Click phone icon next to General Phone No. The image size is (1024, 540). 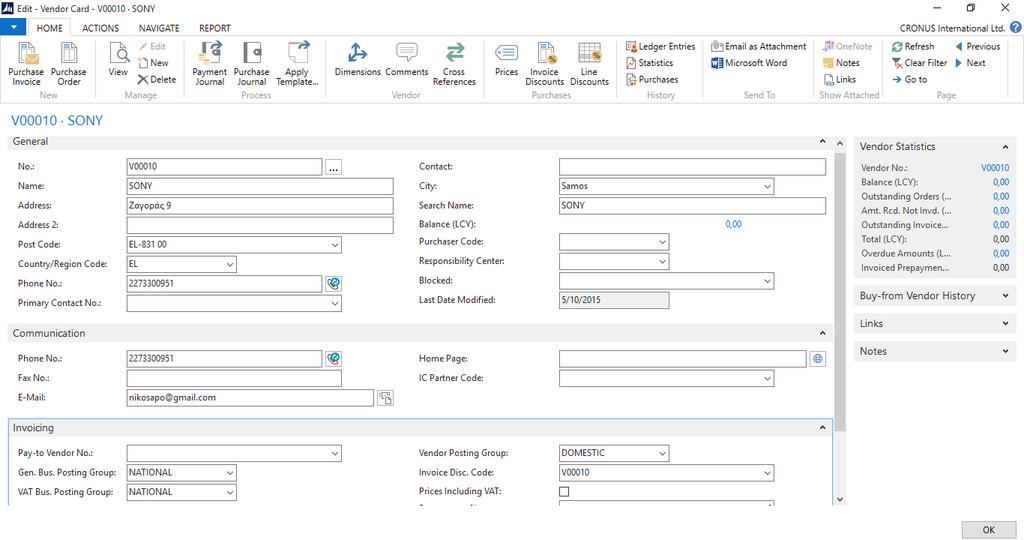(333, 284)
